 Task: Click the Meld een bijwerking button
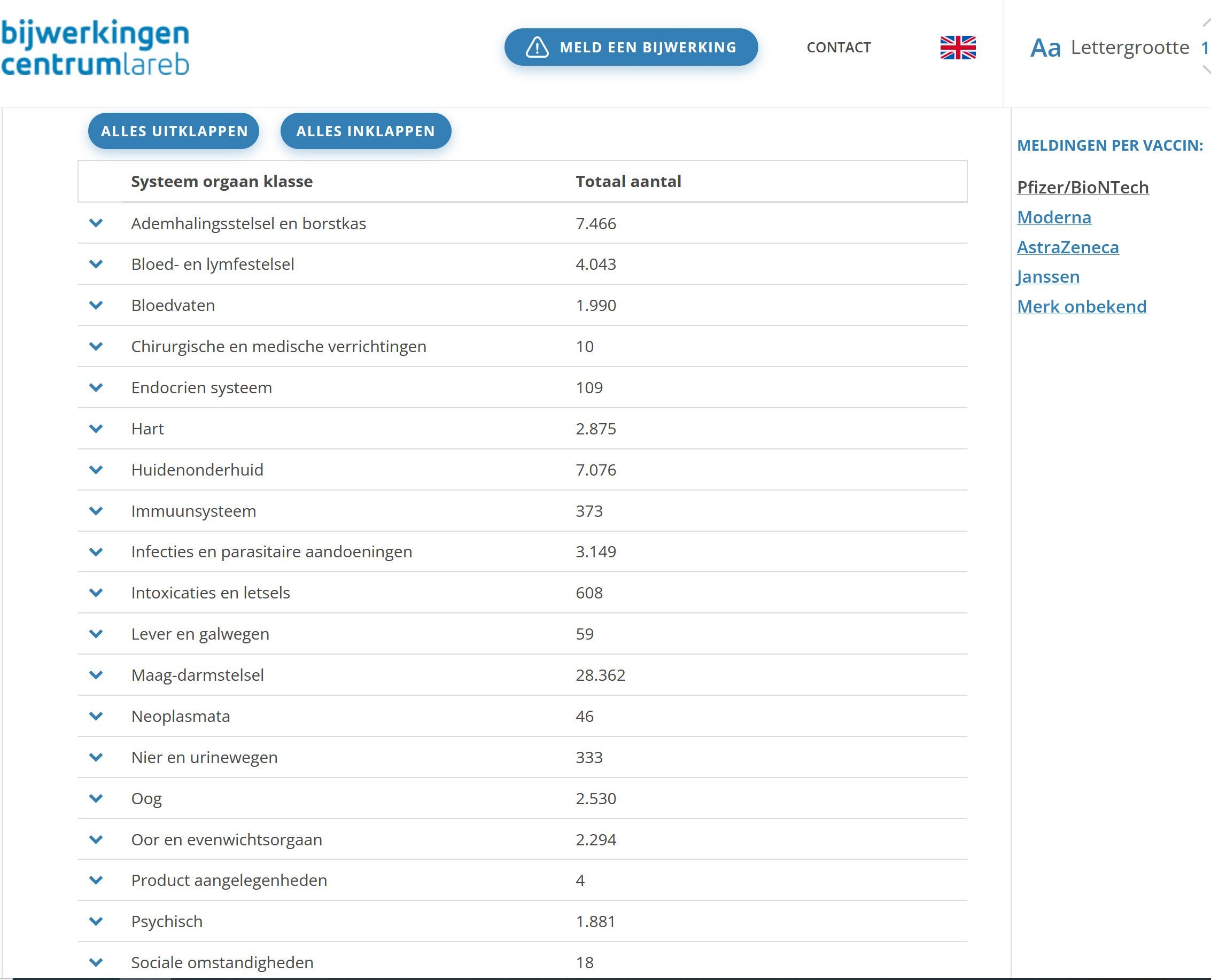pyautogui.click(x=631, y=48)
